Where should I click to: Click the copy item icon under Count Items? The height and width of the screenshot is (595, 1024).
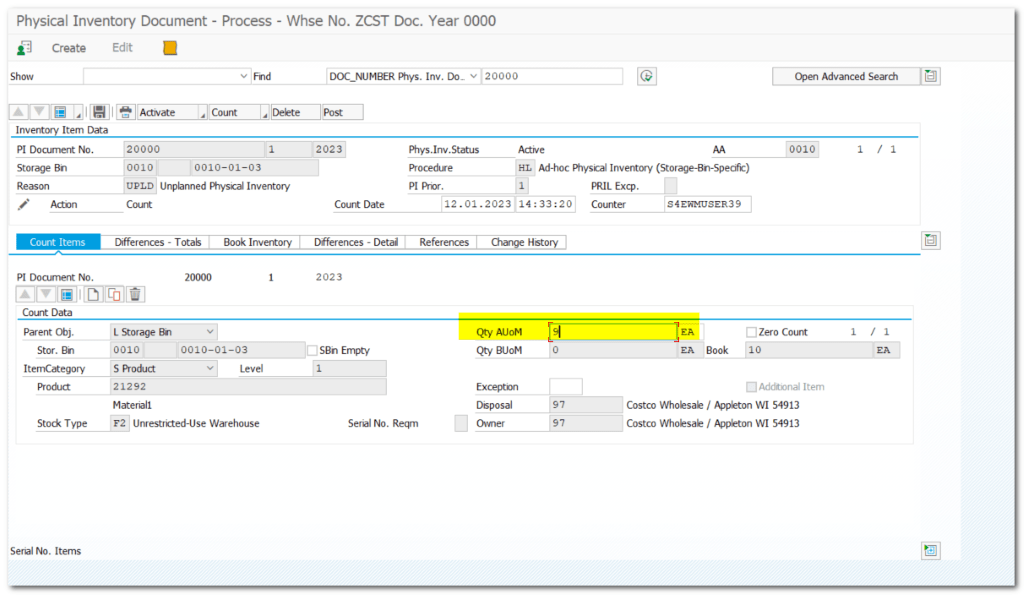coord(114,294)
